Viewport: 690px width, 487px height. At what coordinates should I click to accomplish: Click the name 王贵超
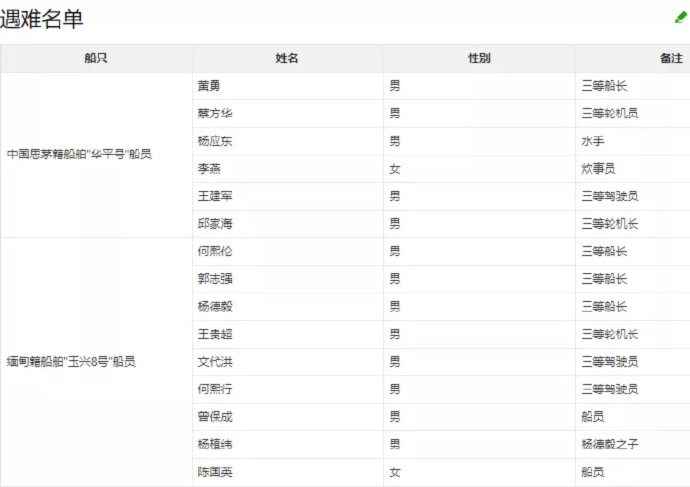[215, 333]
